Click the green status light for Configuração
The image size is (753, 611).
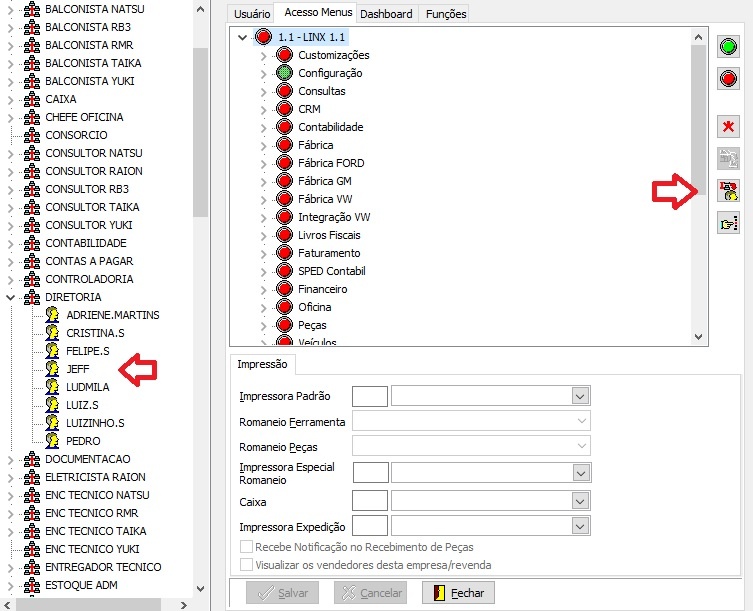coord(284,73)
